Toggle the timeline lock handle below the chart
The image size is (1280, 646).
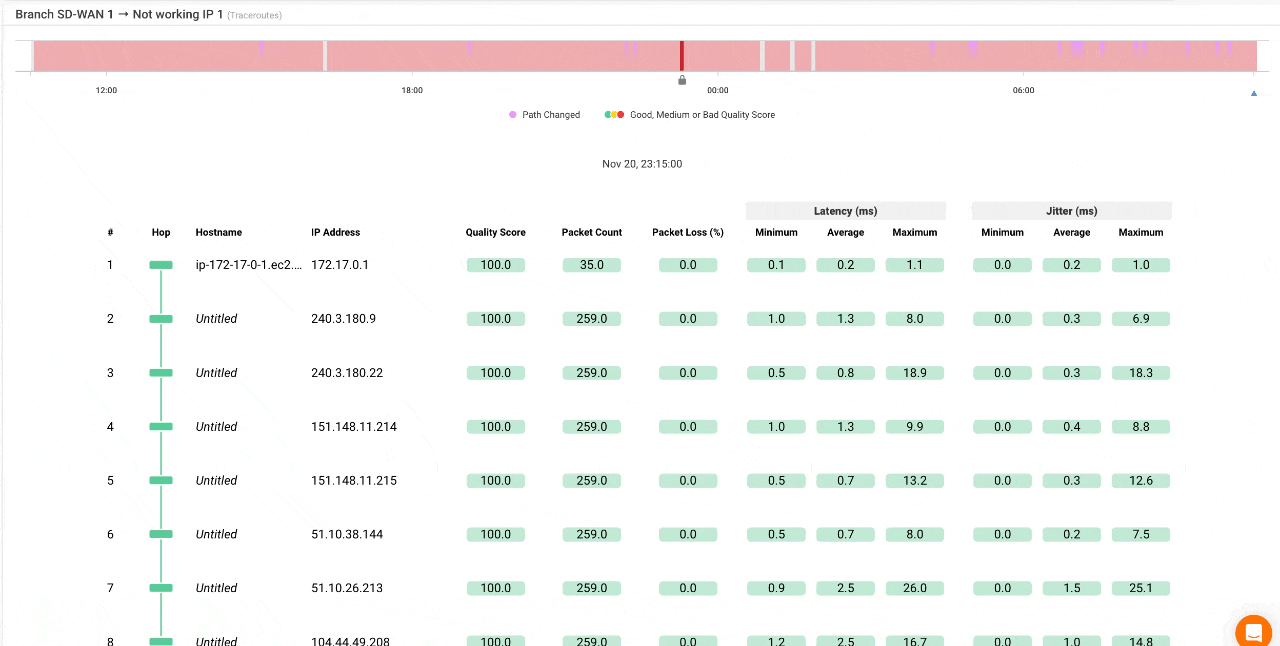(681, 79)
